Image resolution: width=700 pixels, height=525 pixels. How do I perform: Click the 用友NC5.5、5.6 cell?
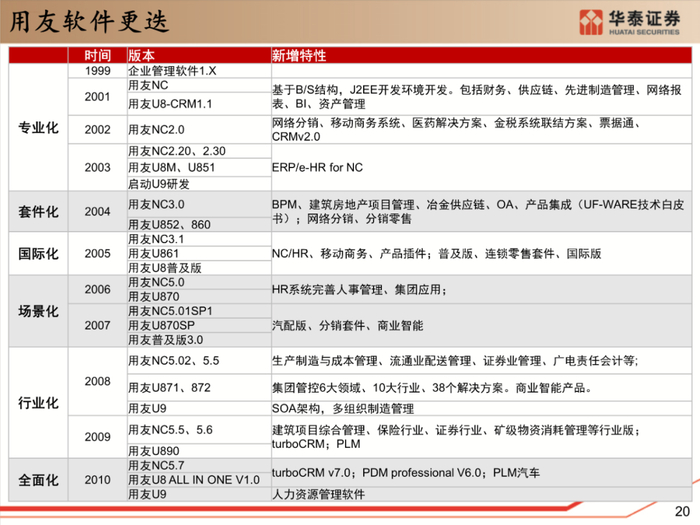(199, 429)
